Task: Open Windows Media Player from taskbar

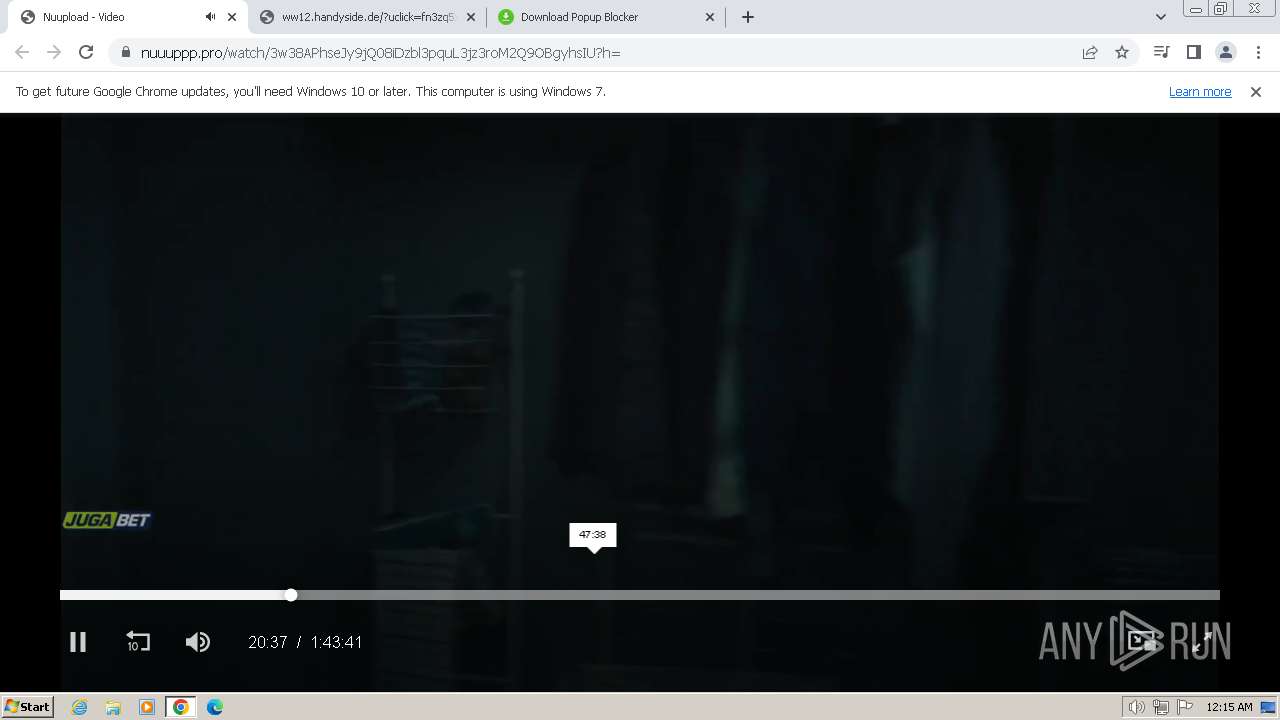Action: pyautogui.click(x=147, y=707)
